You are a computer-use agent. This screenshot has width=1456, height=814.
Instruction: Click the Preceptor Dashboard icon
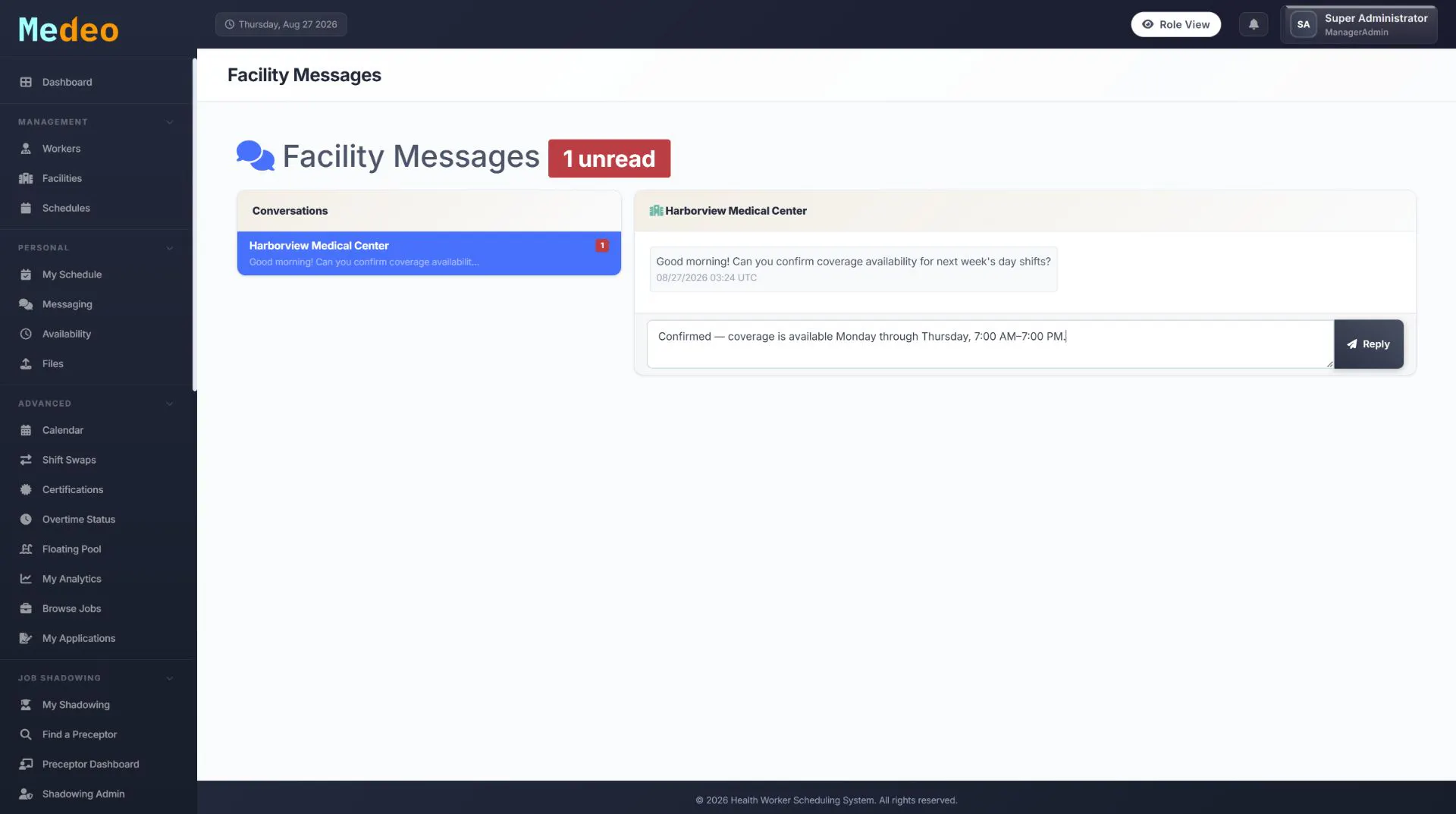(x=26, y=764)
